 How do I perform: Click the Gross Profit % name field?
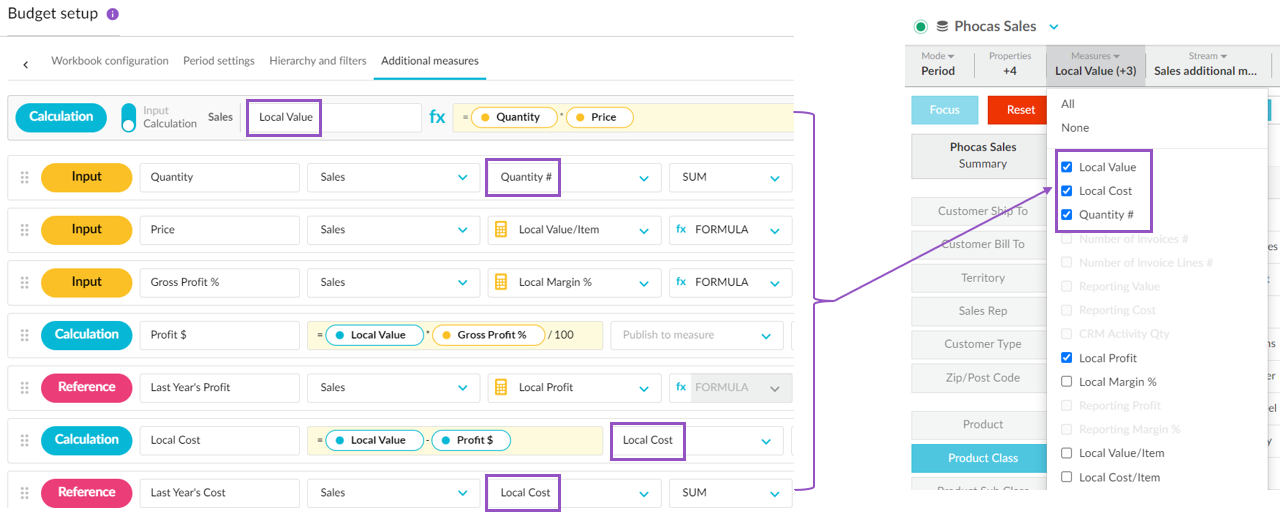pyautogui.click(x=219, y=282)
